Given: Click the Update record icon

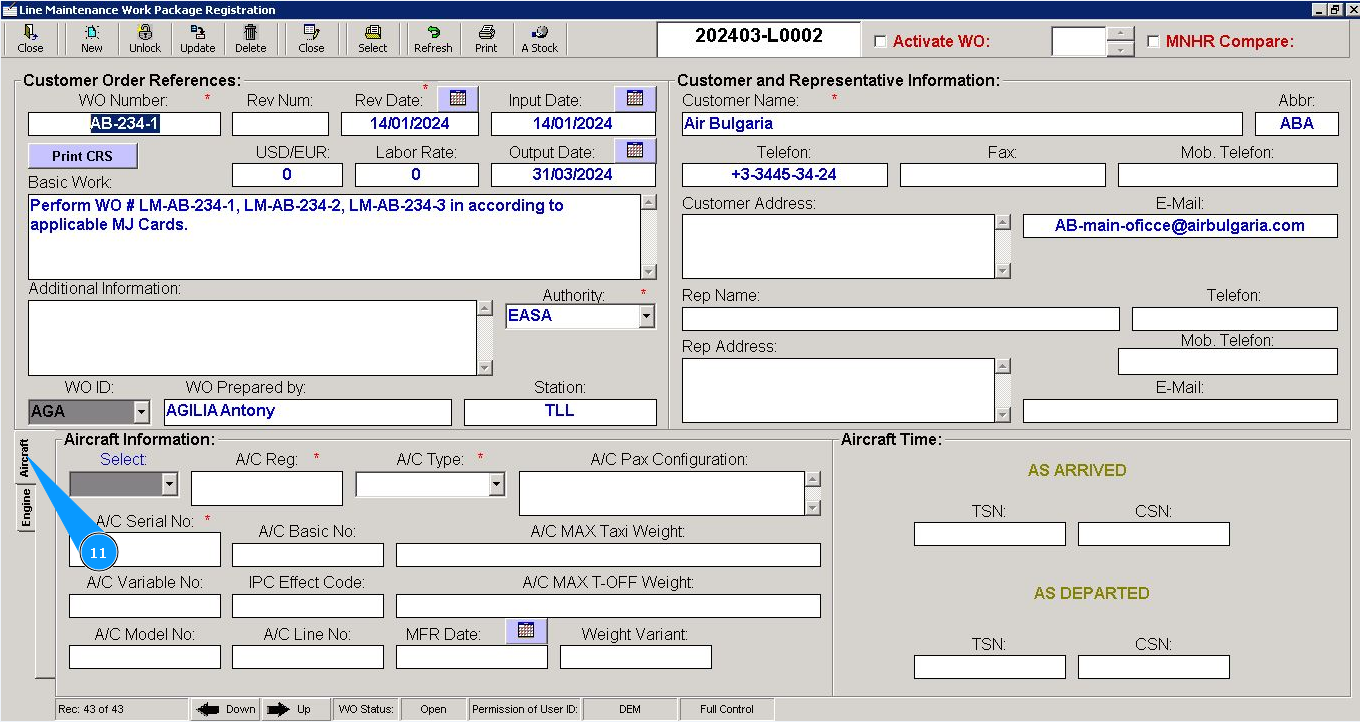Looking at the screenshot, I should pos(197,38).
